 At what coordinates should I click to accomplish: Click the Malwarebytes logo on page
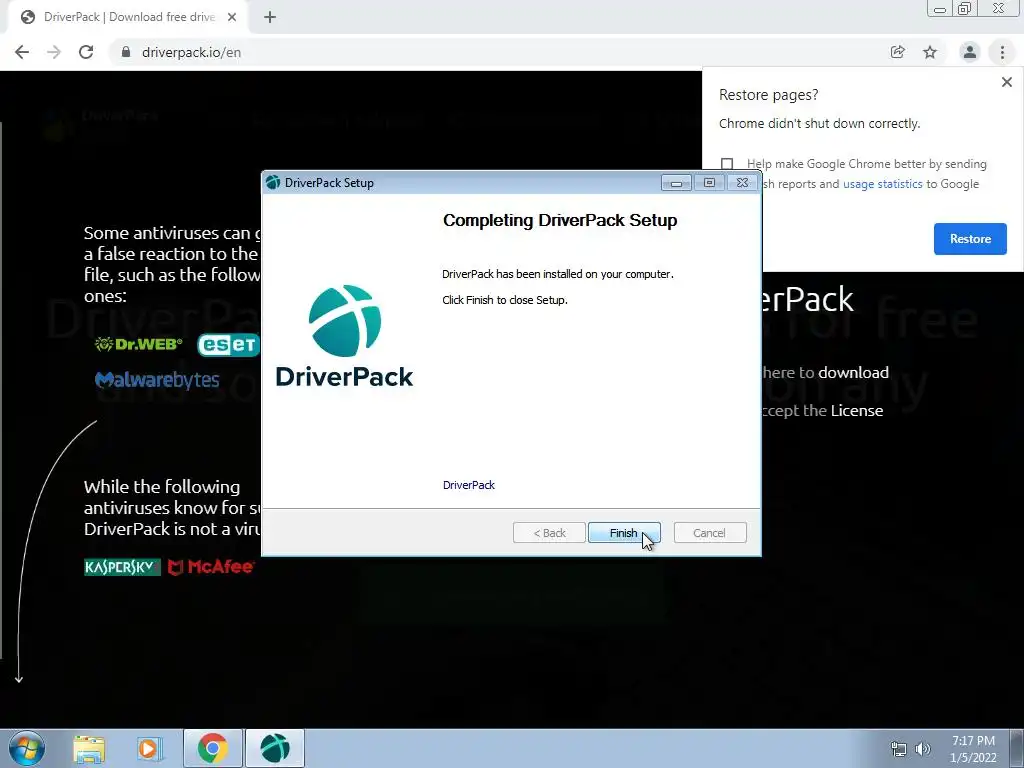click(157, 379)
